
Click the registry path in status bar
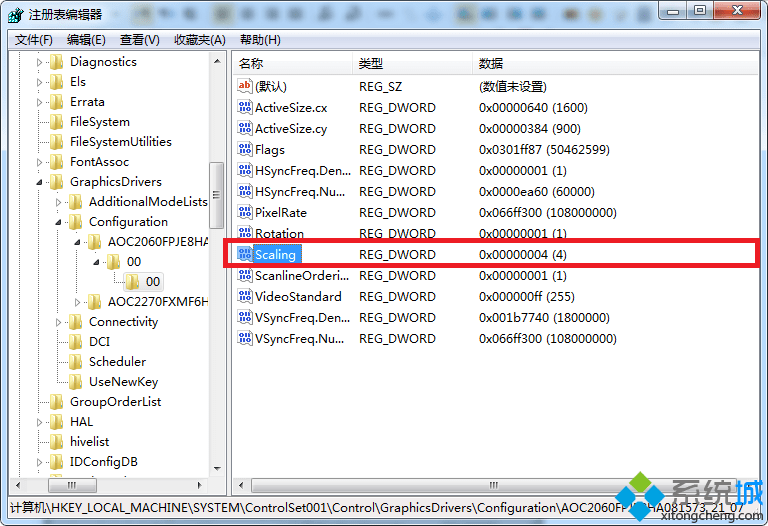click(x=376, y=507)
